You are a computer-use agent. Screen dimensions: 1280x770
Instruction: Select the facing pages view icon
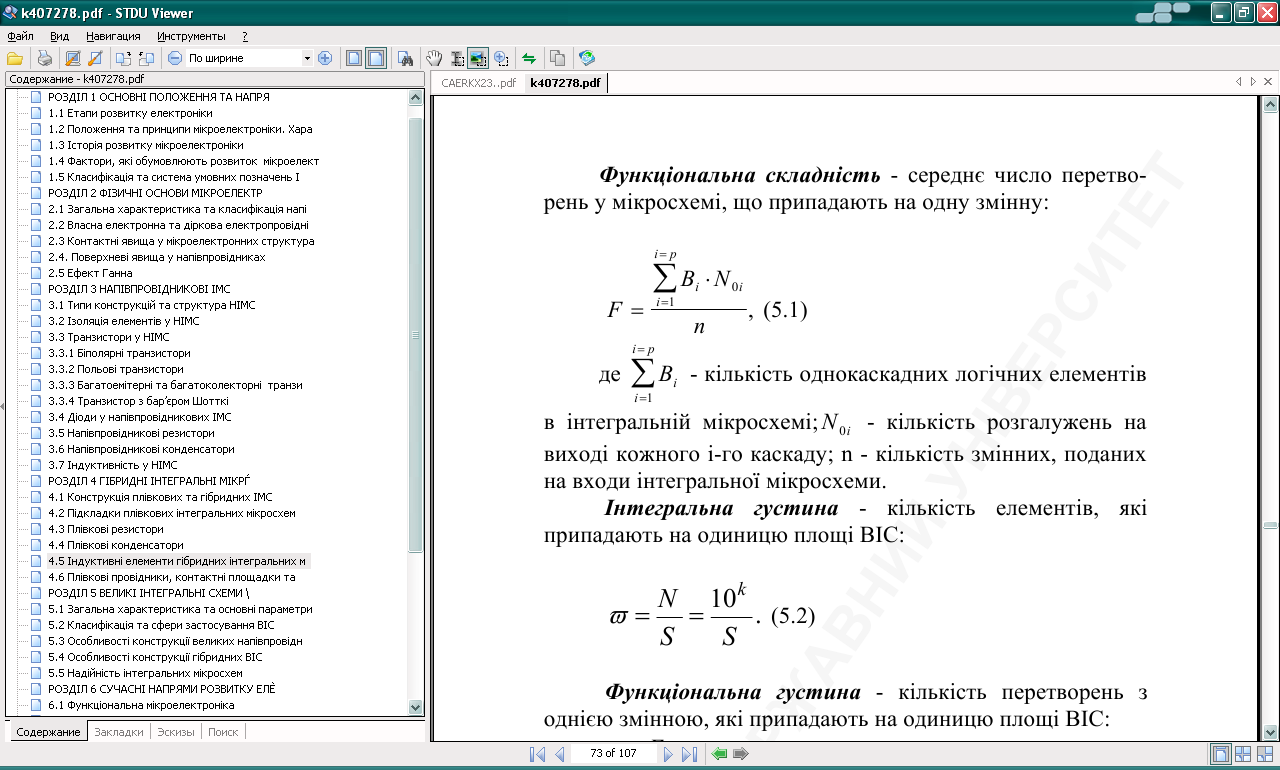(x=1243, y=754)
